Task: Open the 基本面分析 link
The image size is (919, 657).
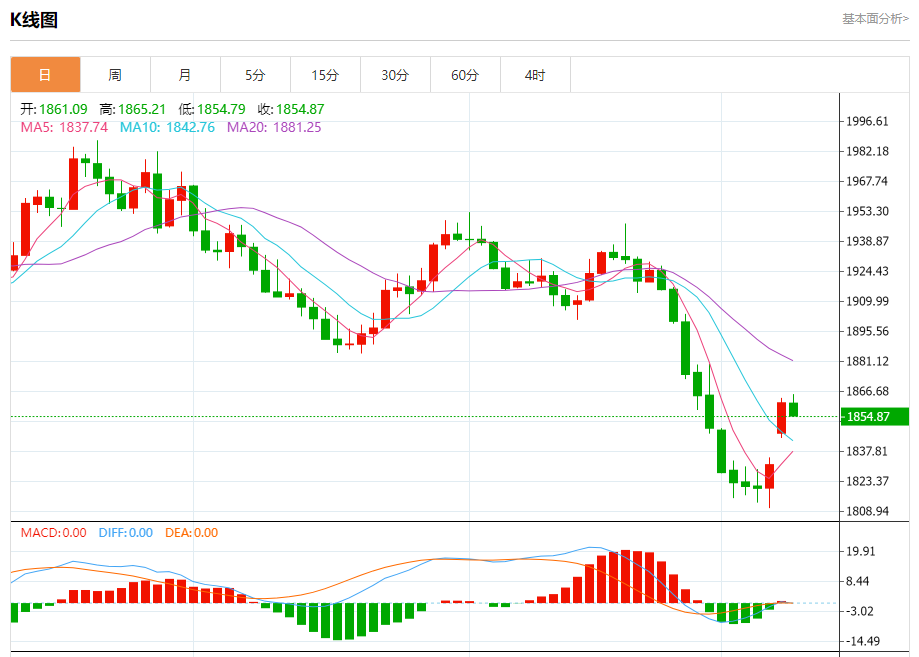Action: pyautogui.click(x=876, y=19)
